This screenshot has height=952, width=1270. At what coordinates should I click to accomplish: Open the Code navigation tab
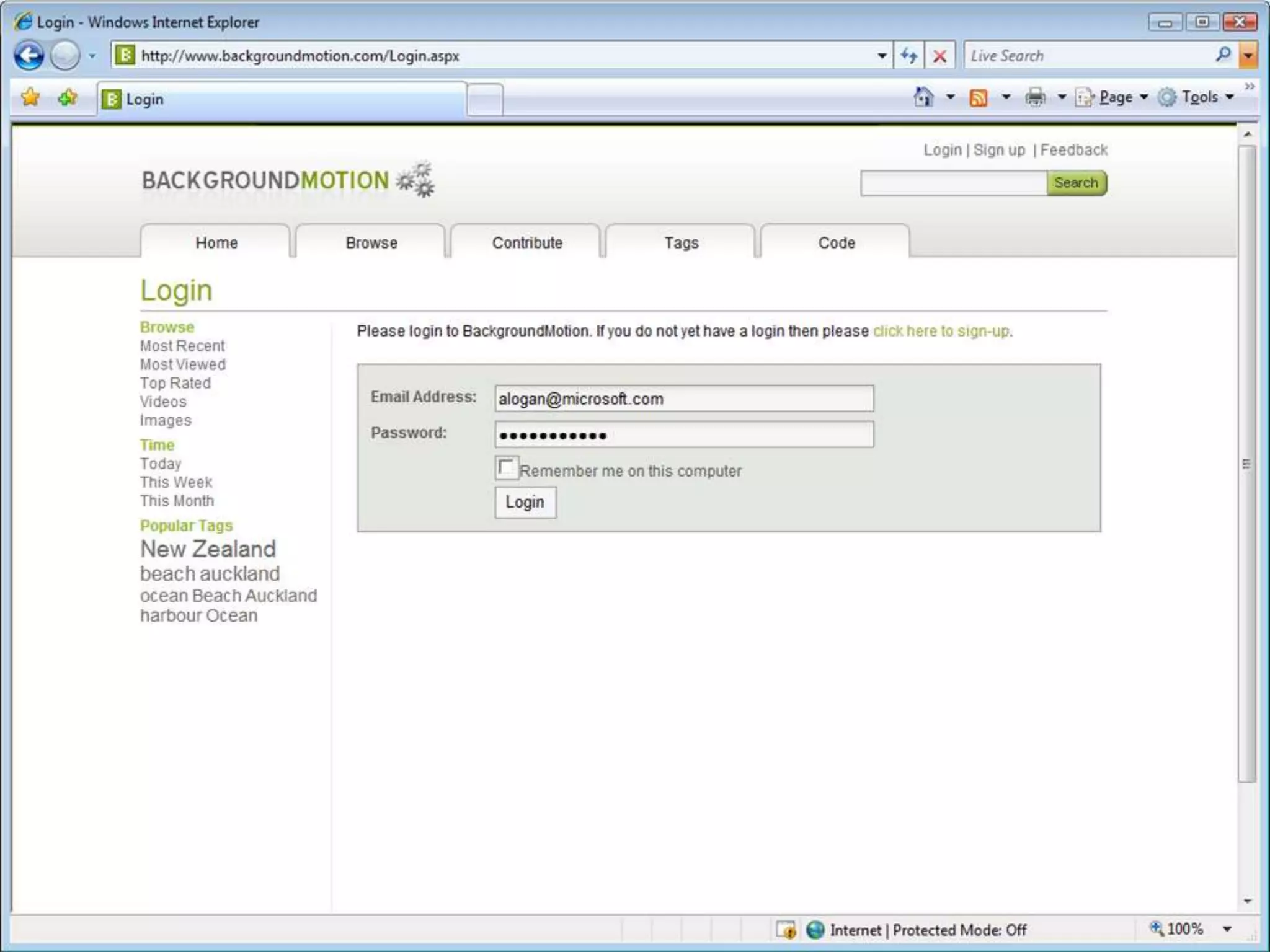point(836,242)
